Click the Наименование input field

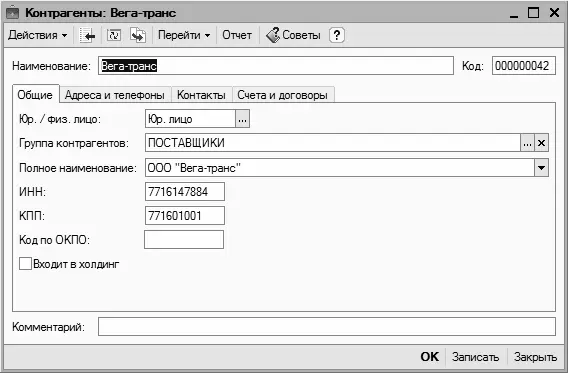pyautogui.click(x=276, y=66)
